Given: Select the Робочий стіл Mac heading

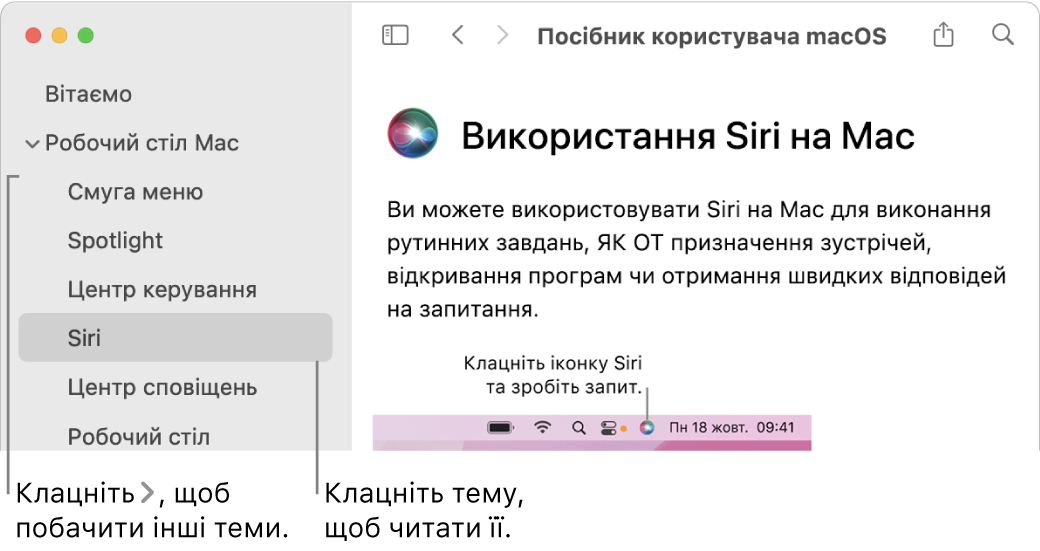Looking at the screenshot, I should tap(142, 143).
